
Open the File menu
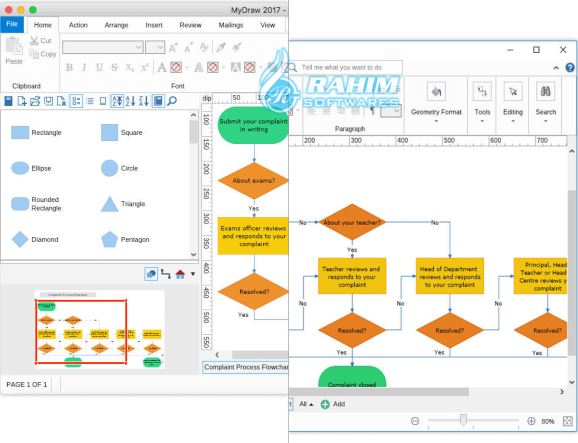pyautogui.click(x=12, y=24)
